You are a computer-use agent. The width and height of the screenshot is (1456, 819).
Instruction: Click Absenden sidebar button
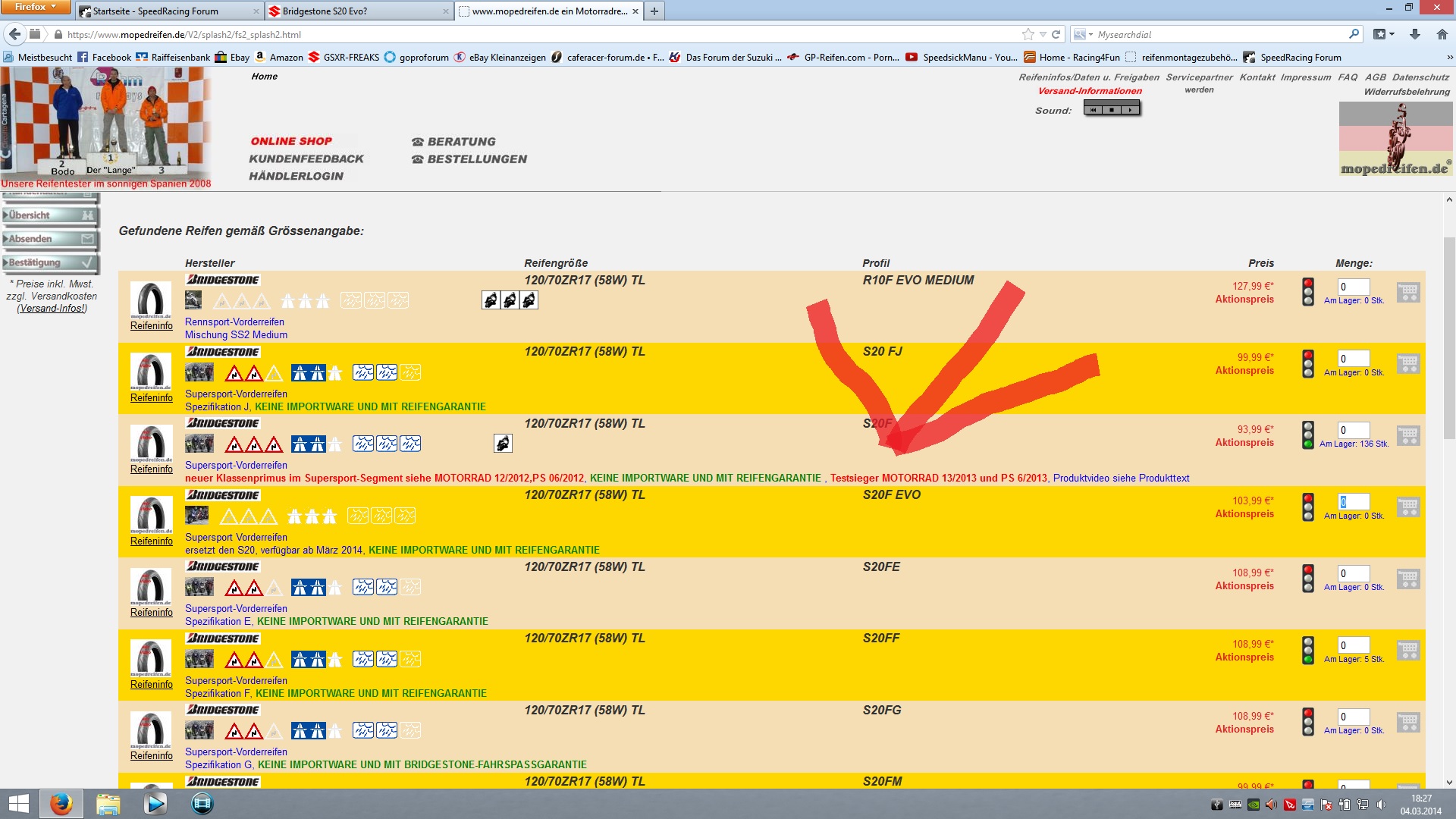pos(50,239)
